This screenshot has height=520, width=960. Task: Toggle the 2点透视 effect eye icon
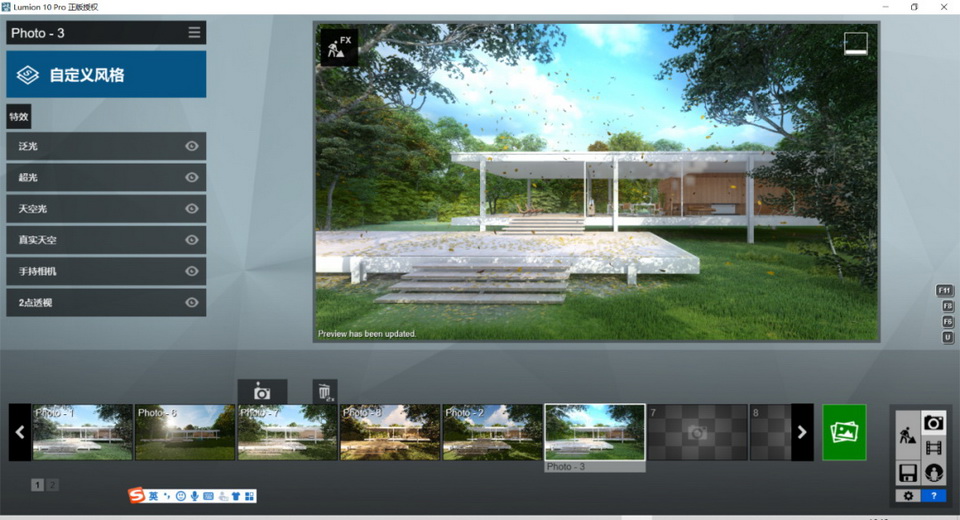192,302
